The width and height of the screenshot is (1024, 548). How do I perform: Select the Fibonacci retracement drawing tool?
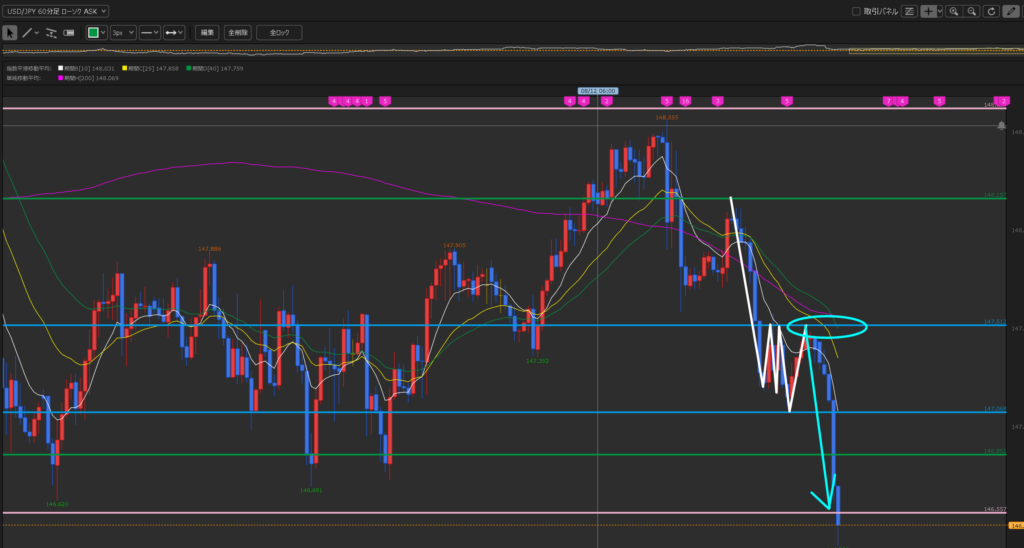pyautogui.click(x=52, y=33)
